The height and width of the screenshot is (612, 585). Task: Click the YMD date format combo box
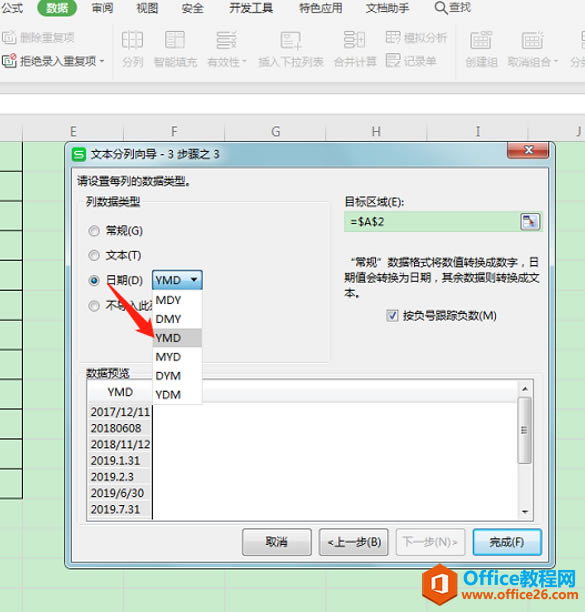(177, 280)
